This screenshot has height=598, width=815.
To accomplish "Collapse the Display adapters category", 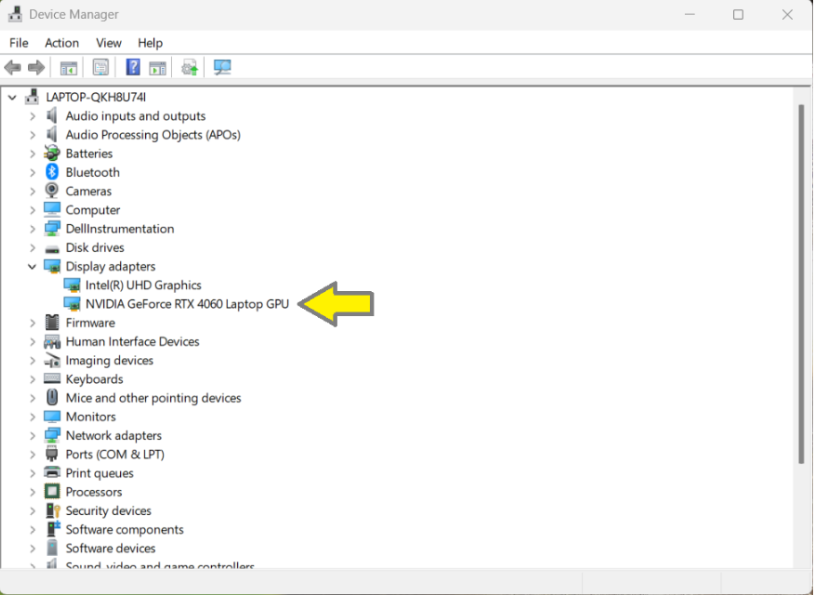I will pos(32,267).
